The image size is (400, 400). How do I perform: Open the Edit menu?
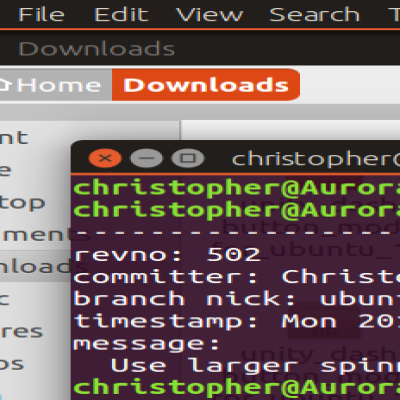point(121,15)
